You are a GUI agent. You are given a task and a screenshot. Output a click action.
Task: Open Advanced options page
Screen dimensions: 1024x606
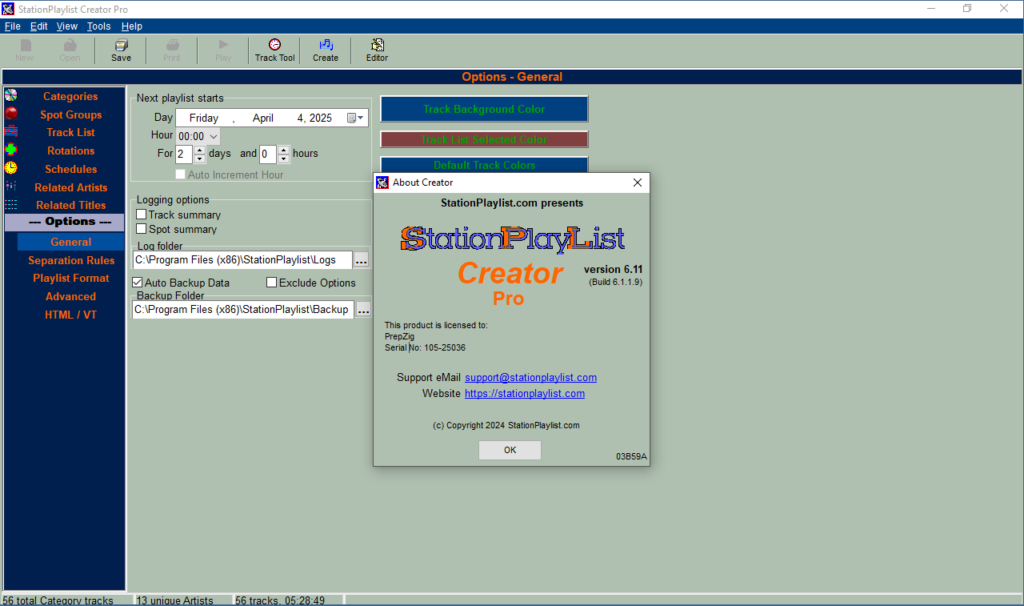[x=71, y=296]
